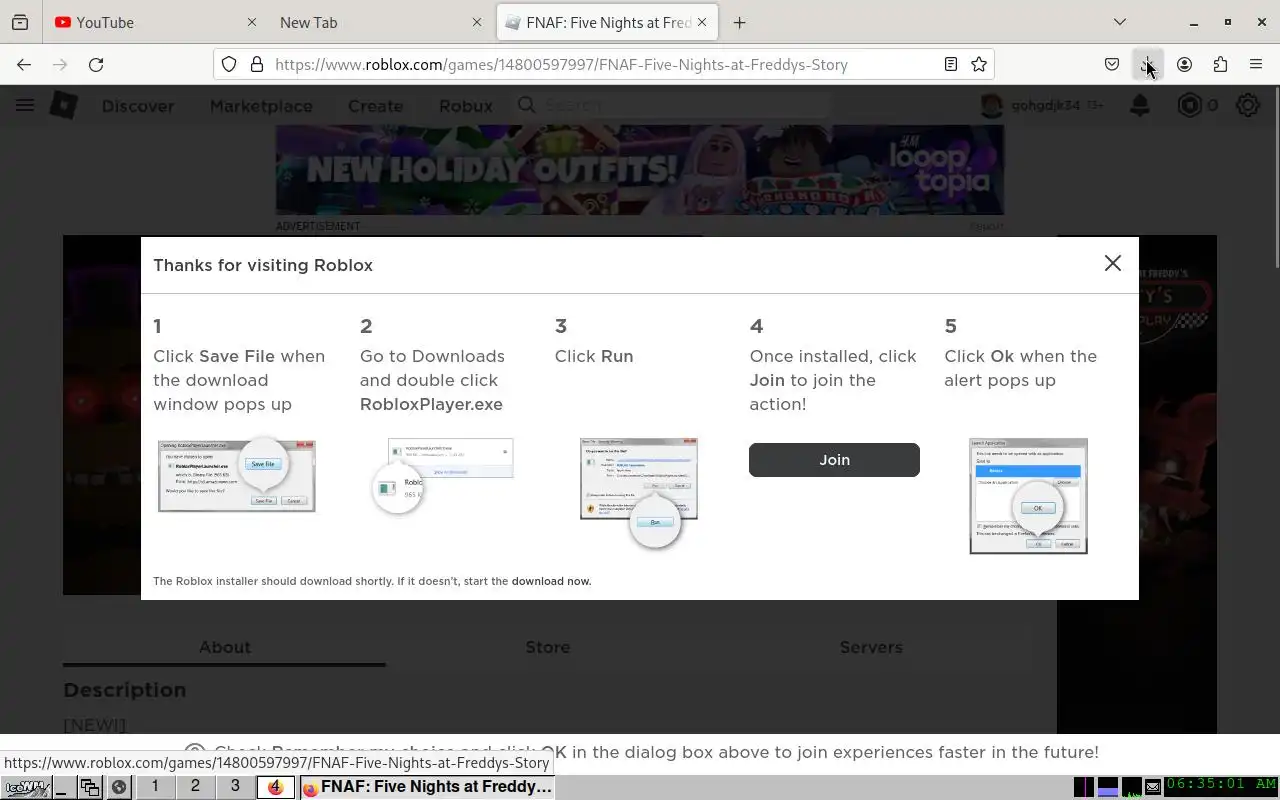Click the taskbar clock

(1222, 785)
